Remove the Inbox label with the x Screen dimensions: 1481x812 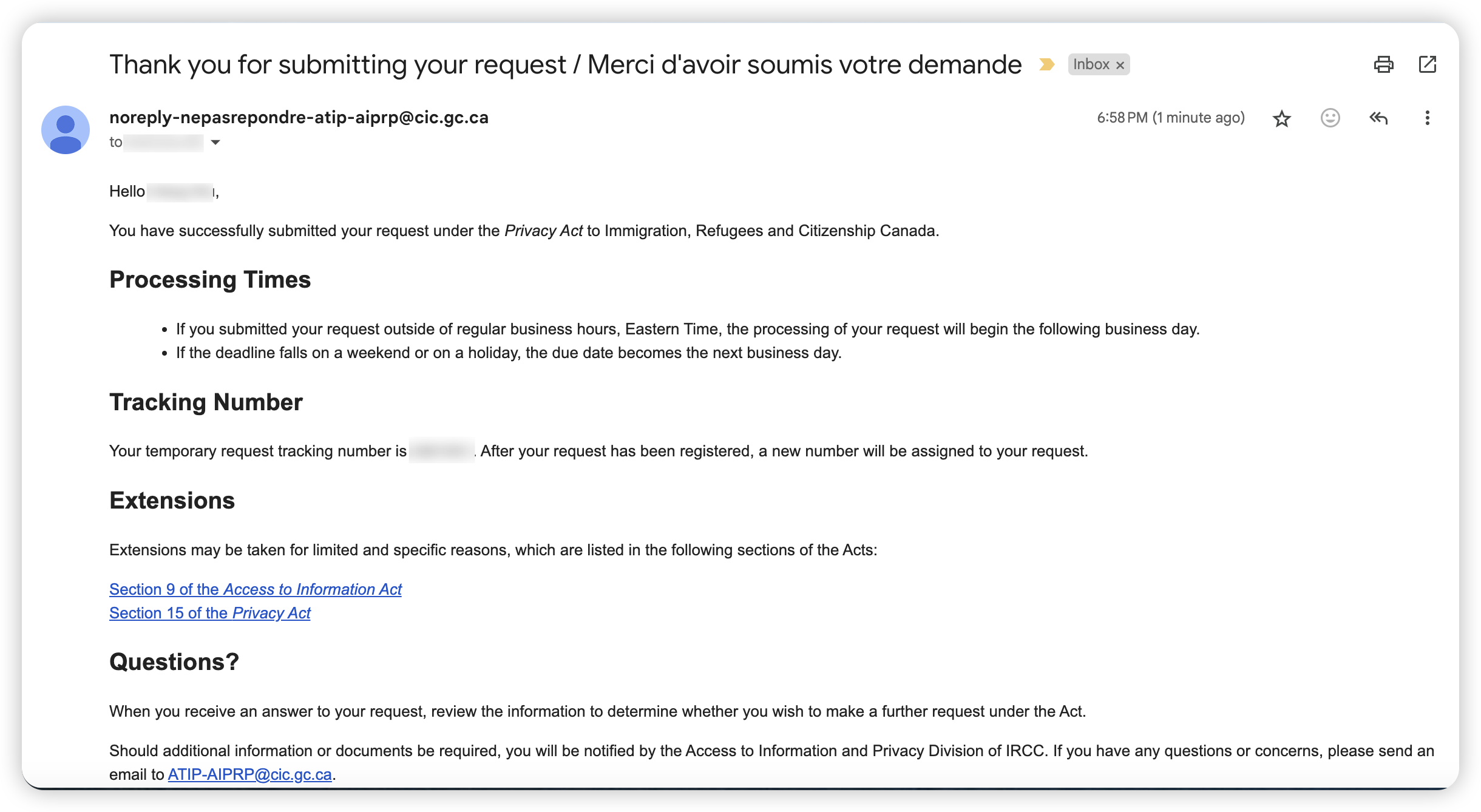(1120, 65)
